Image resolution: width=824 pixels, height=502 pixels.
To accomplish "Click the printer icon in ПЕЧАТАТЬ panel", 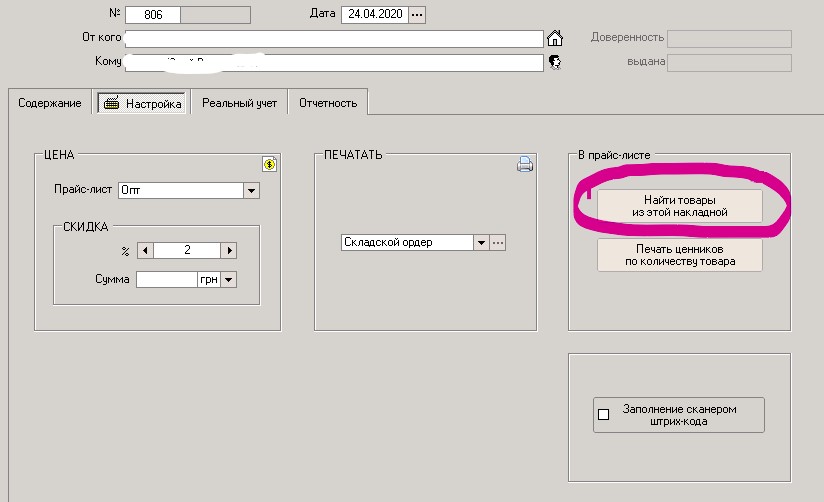I will (x=525, y=165).
